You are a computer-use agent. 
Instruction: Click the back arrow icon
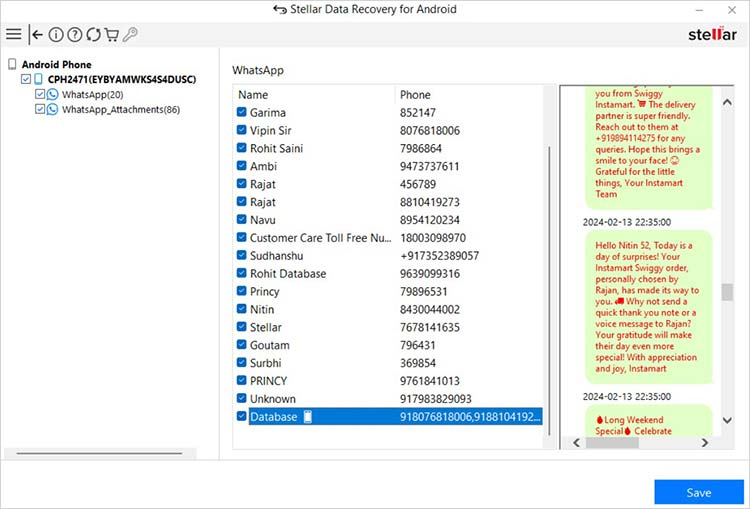point(37,34)
